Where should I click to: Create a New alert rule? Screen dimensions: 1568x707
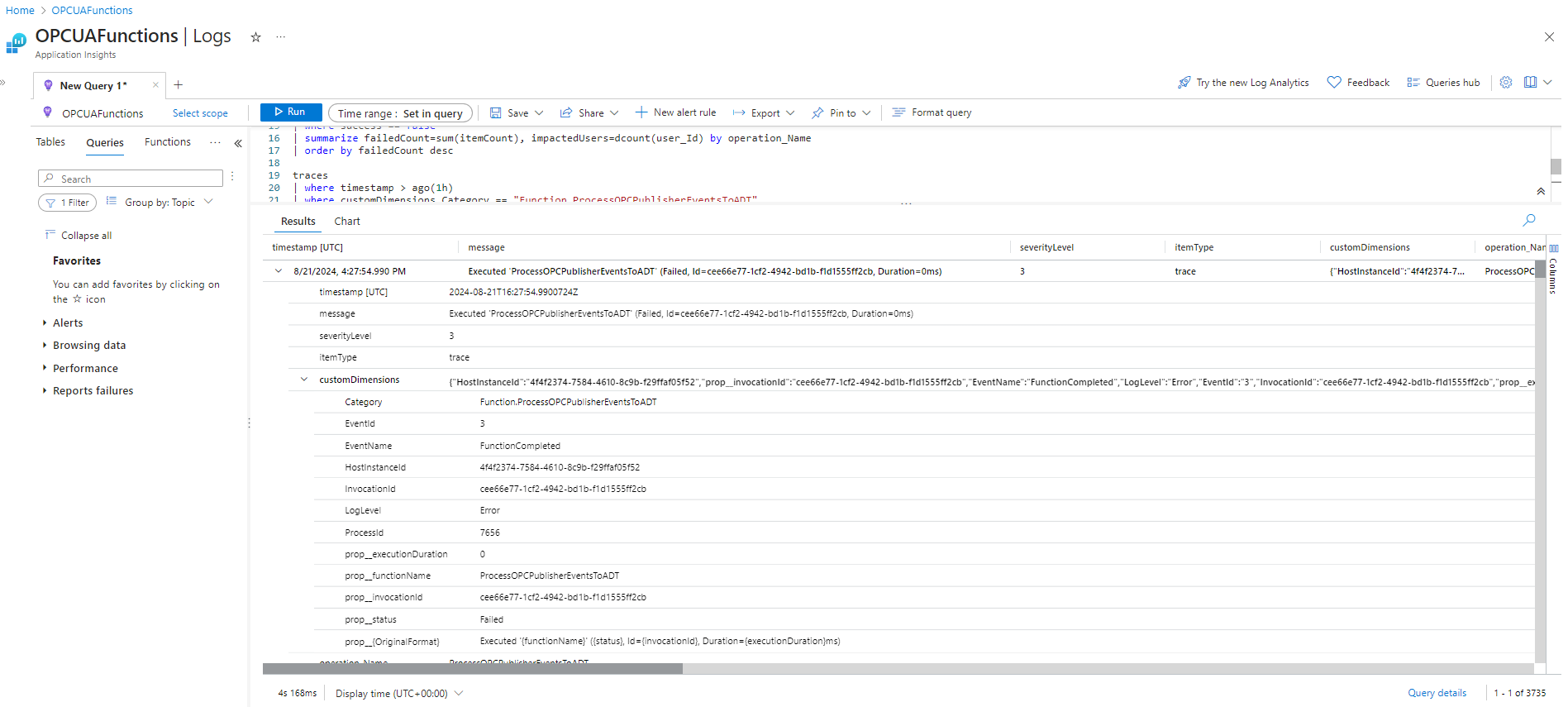coord(675,112)
